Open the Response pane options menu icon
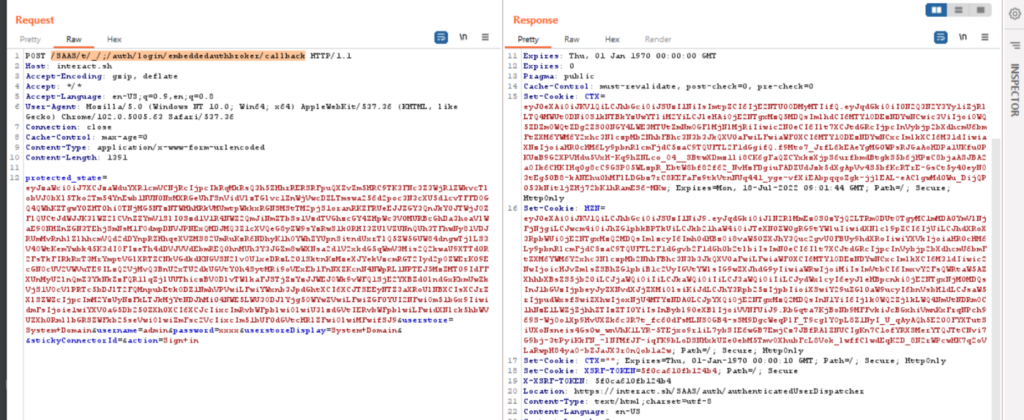 coord(985,38)
